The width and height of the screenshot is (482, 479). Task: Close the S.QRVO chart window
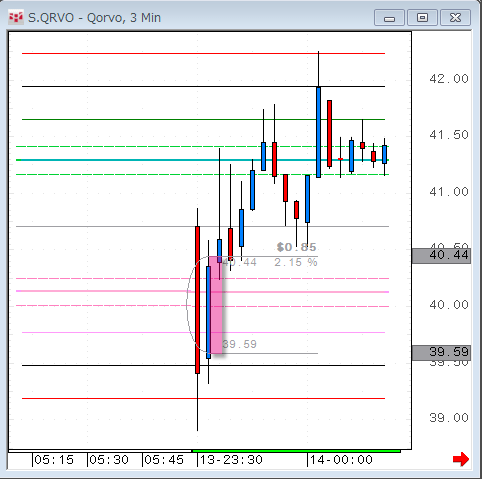pyautogui.click(x=455, y=18)
